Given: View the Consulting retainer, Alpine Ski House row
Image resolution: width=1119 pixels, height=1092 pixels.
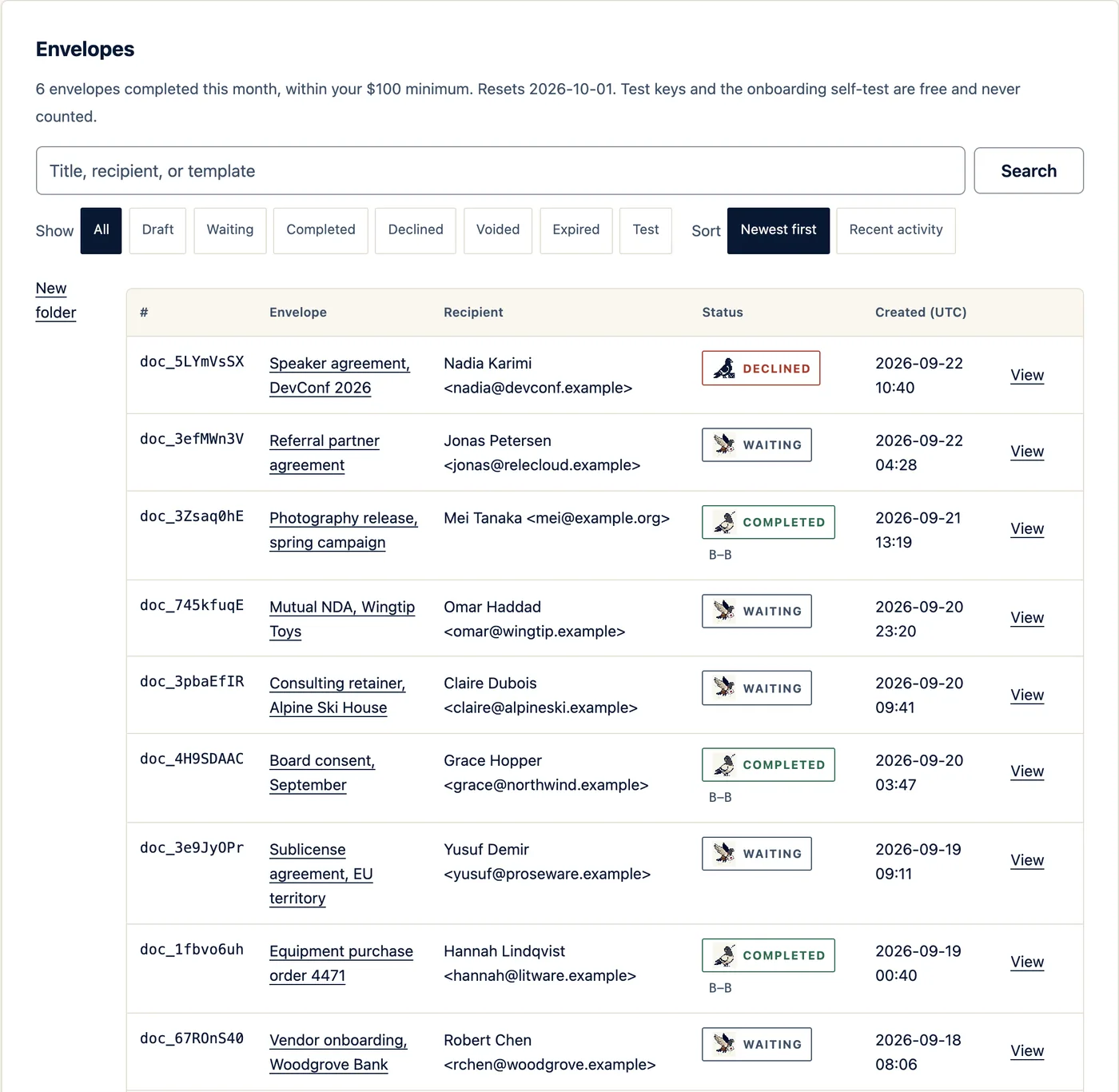Looking at the screenshot, I should [1027, 695].
